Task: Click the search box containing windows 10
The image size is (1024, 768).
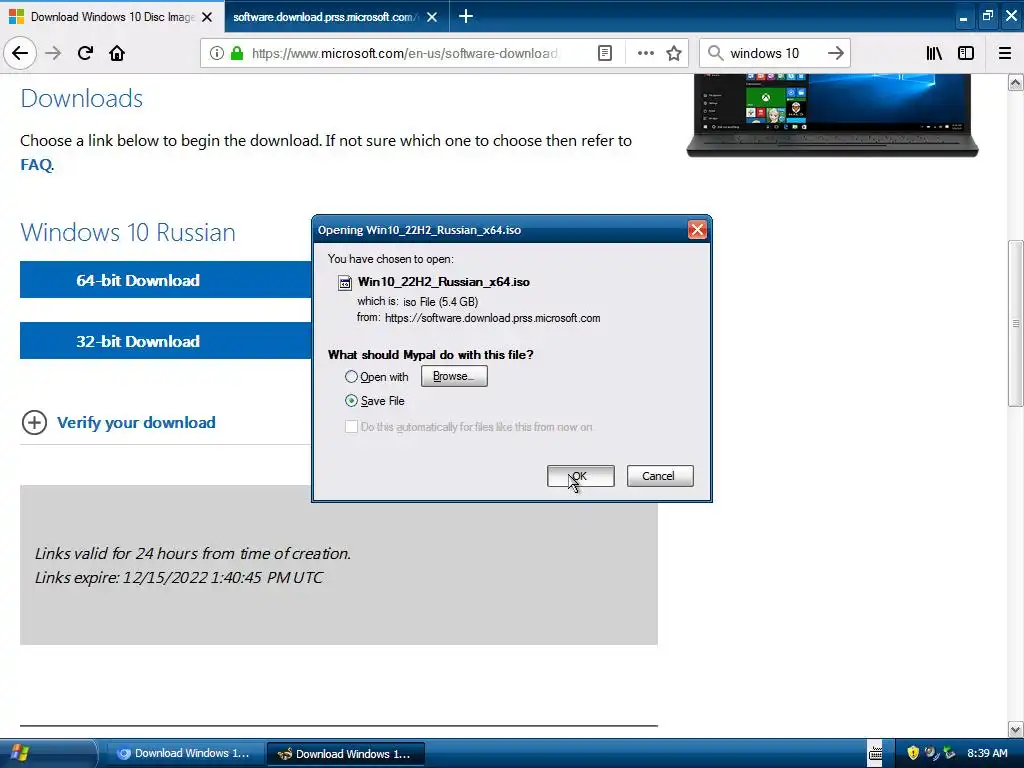Action: coord(774,54)
